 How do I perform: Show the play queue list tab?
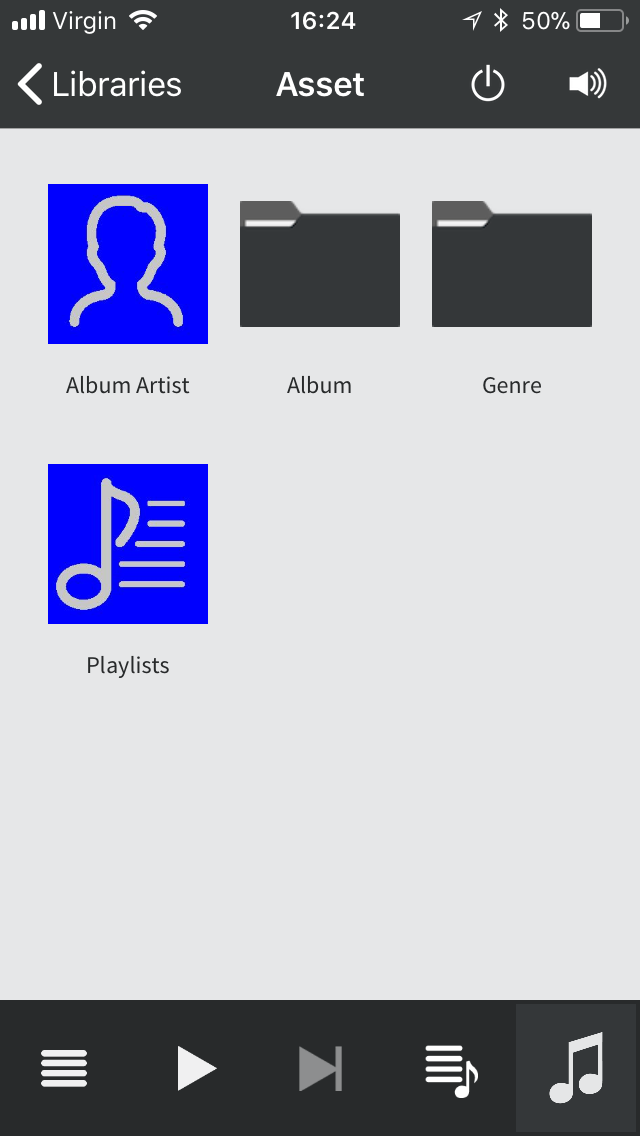[x=450, y=1068]
